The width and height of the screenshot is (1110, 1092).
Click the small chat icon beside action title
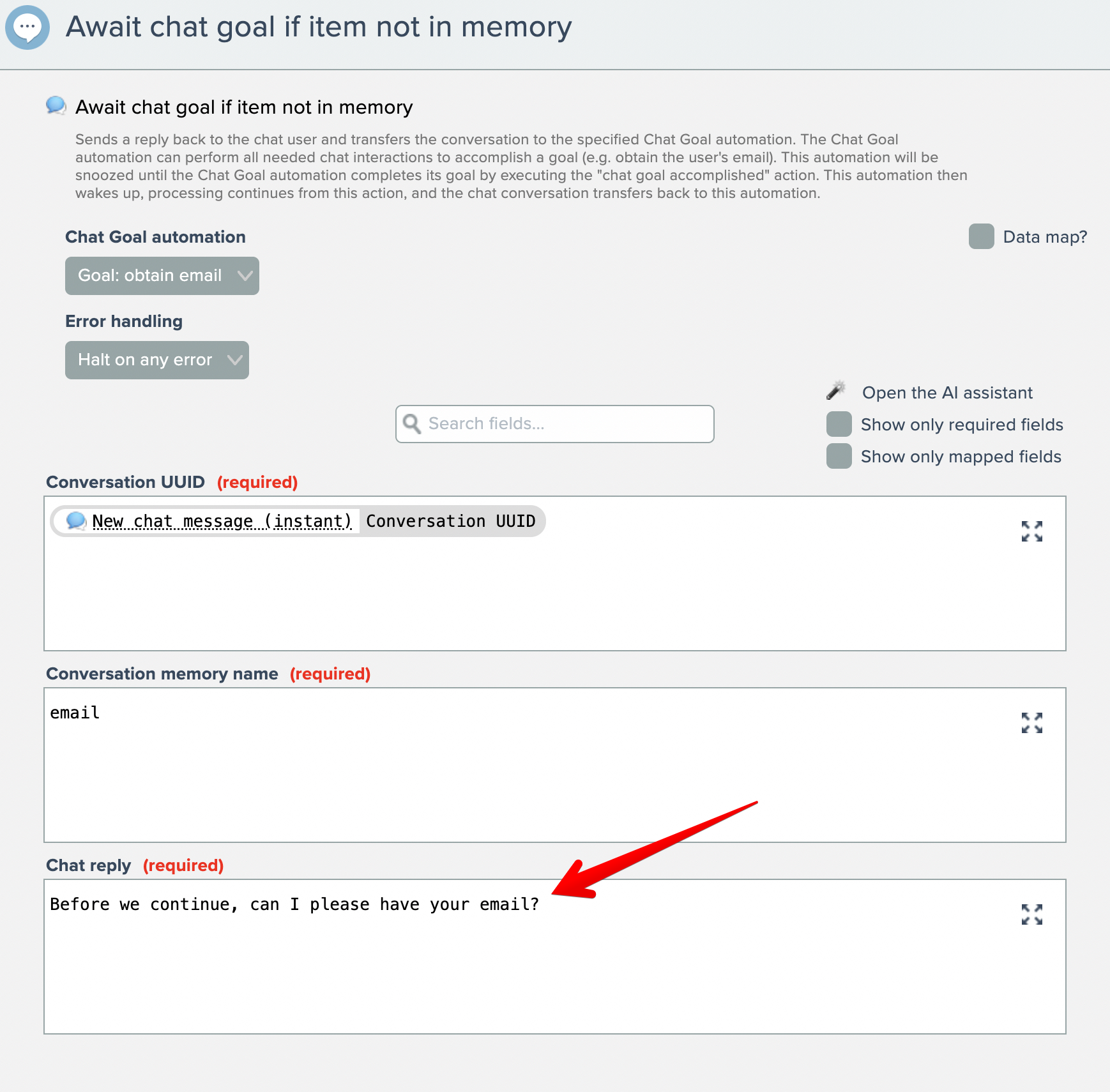tap(56, 105)
